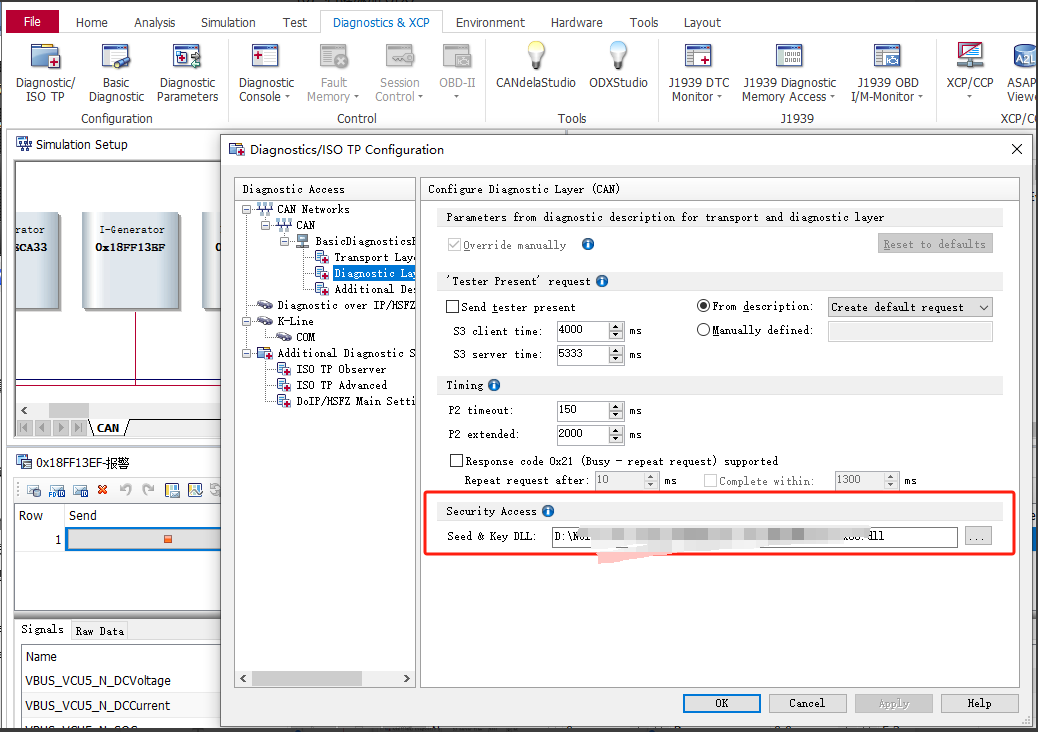Click the undo arrow in 0x18FF13EF toolbar
Screen dimensions: 1038x732
[126, 490]
